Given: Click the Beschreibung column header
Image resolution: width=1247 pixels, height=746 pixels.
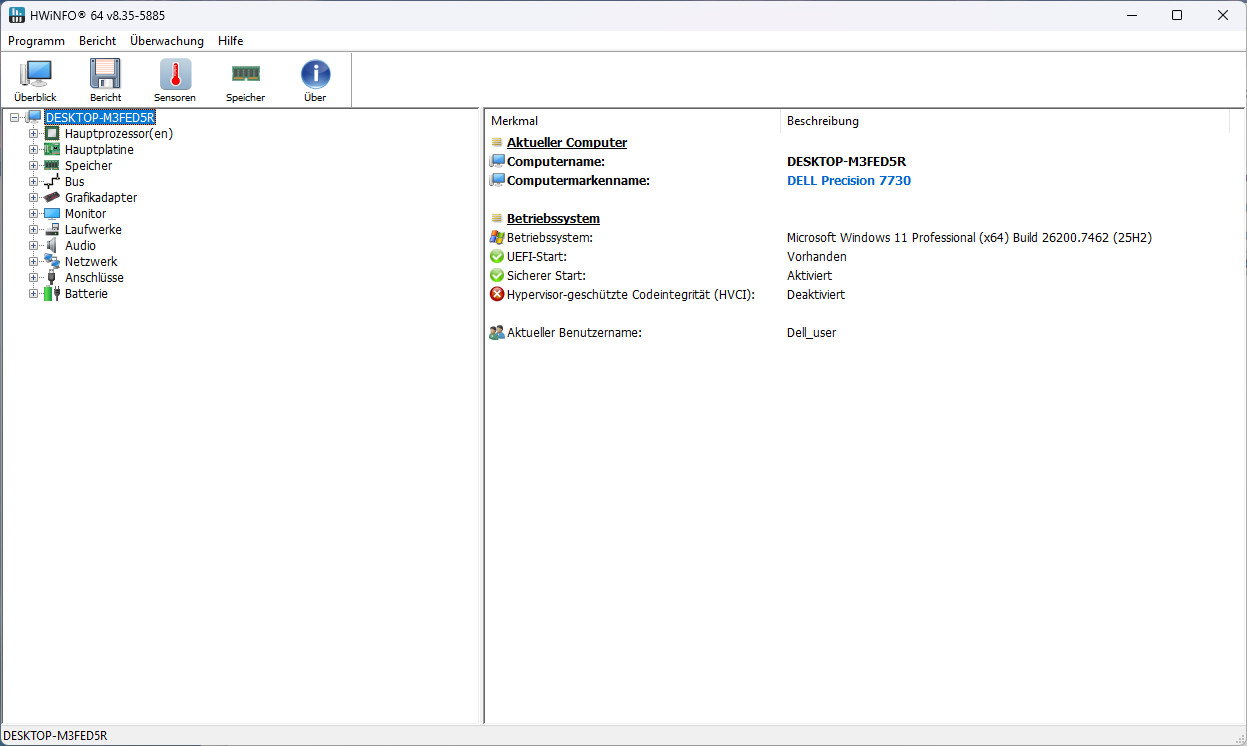Looking at the screenshot, I should click(x=1004, y=121).
